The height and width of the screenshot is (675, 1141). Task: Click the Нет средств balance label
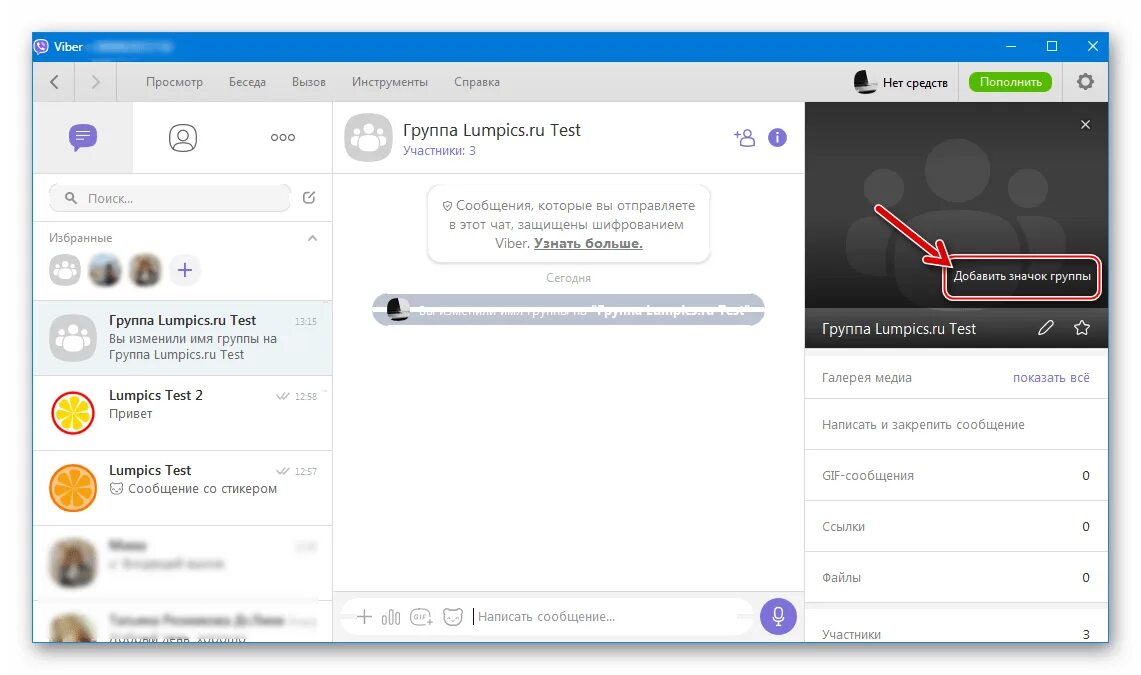[x=915, y=82]
